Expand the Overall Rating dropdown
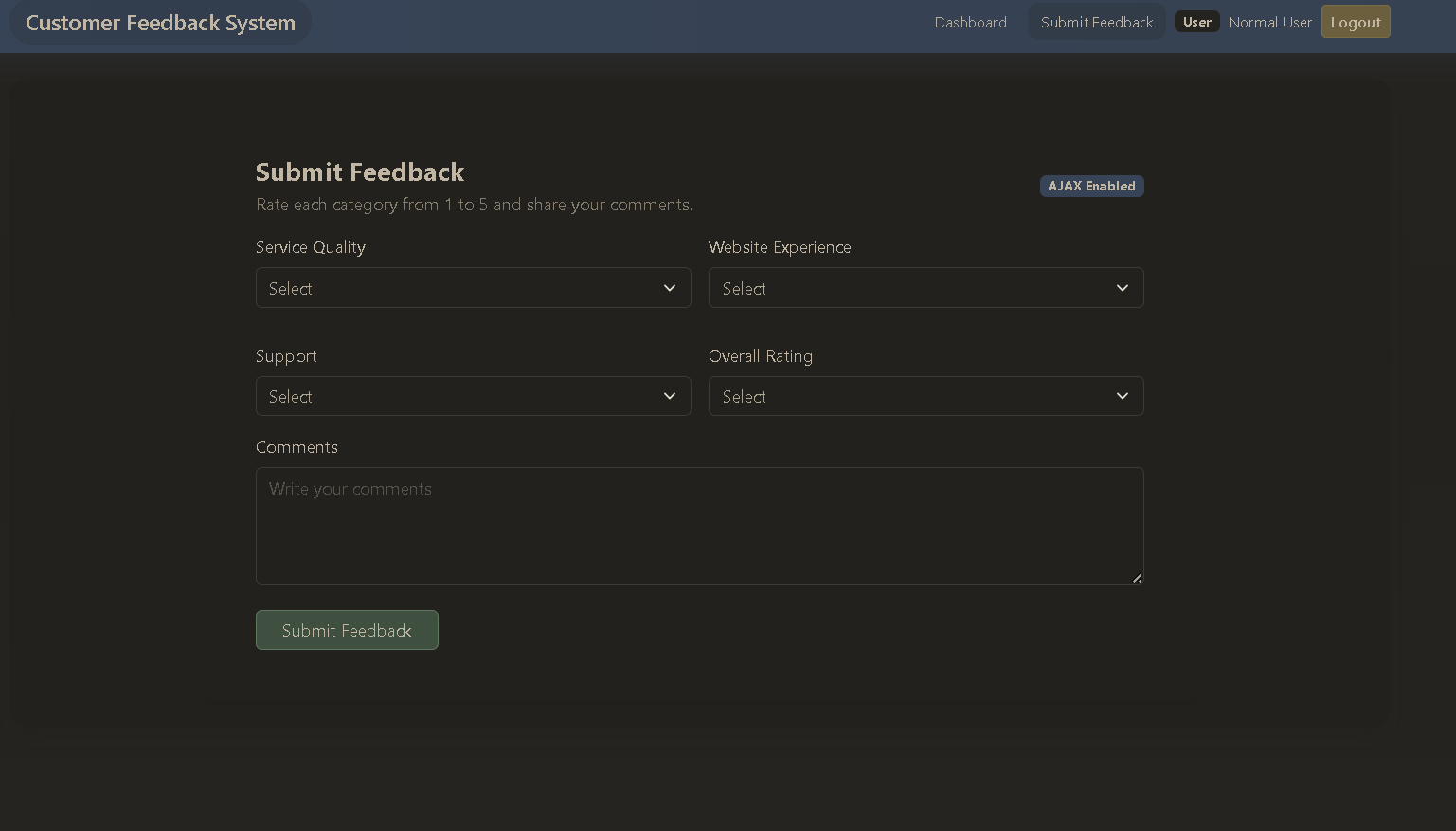Viewport: 1456px width, 831px height. 926,396
